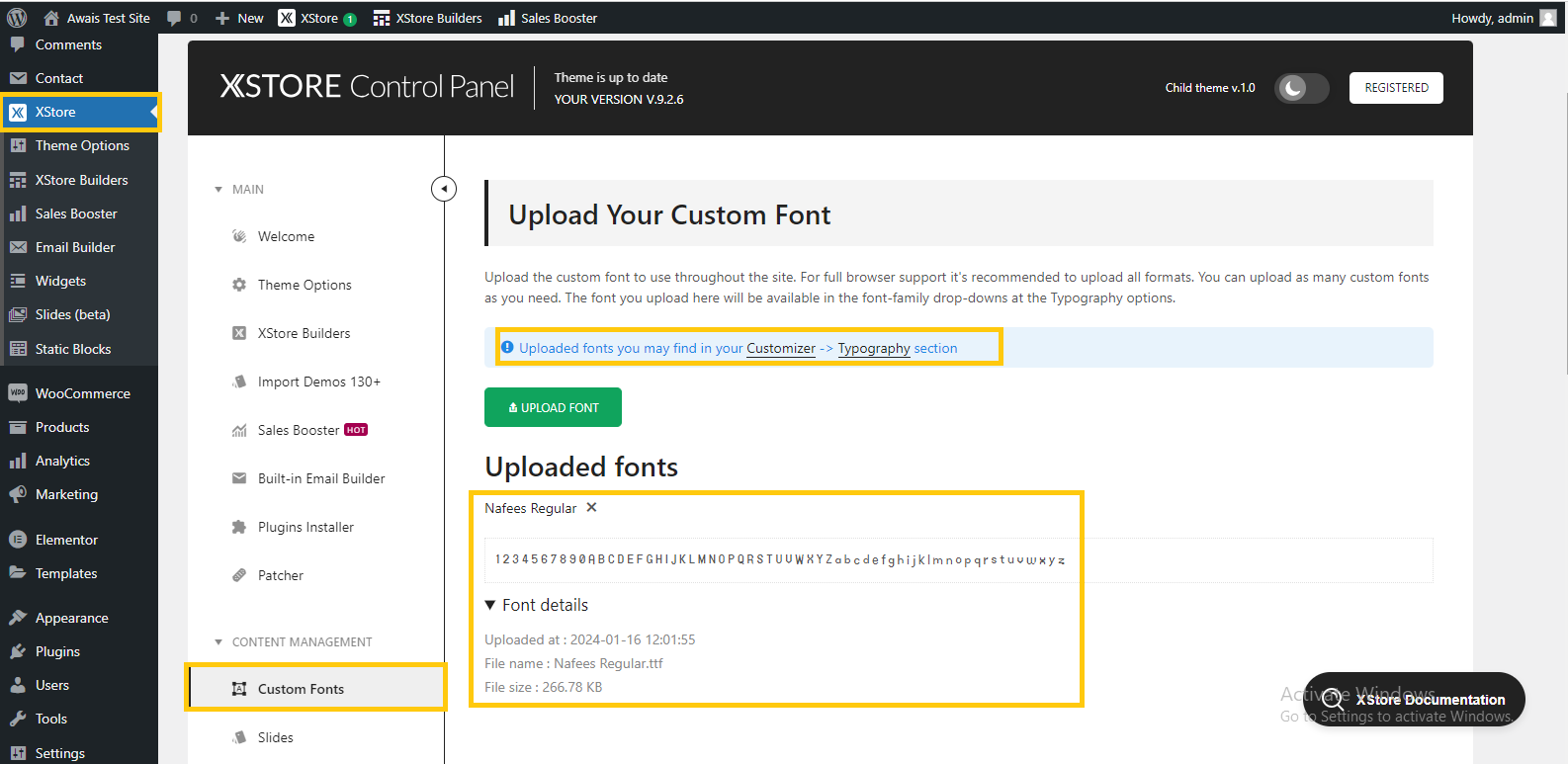This screenshot has width=1568, height=764.
Task: Click the Patcher bandage icon
Action: [239, 575]
